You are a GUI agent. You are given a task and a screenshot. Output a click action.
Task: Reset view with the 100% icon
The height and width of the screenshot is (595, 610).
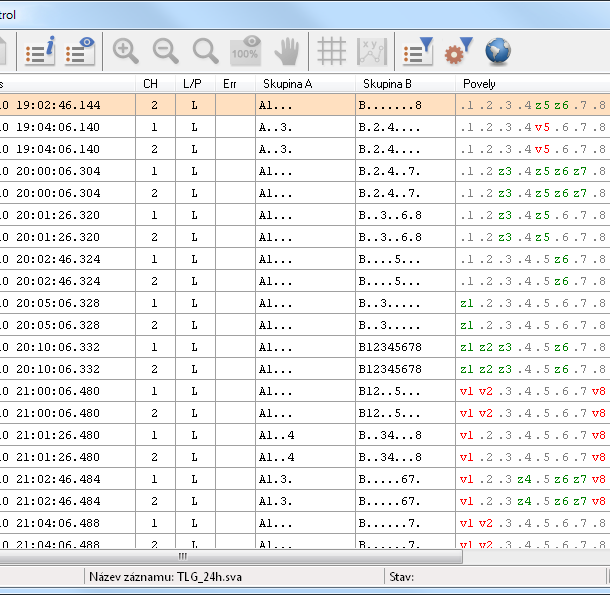[x=245, y=51]
